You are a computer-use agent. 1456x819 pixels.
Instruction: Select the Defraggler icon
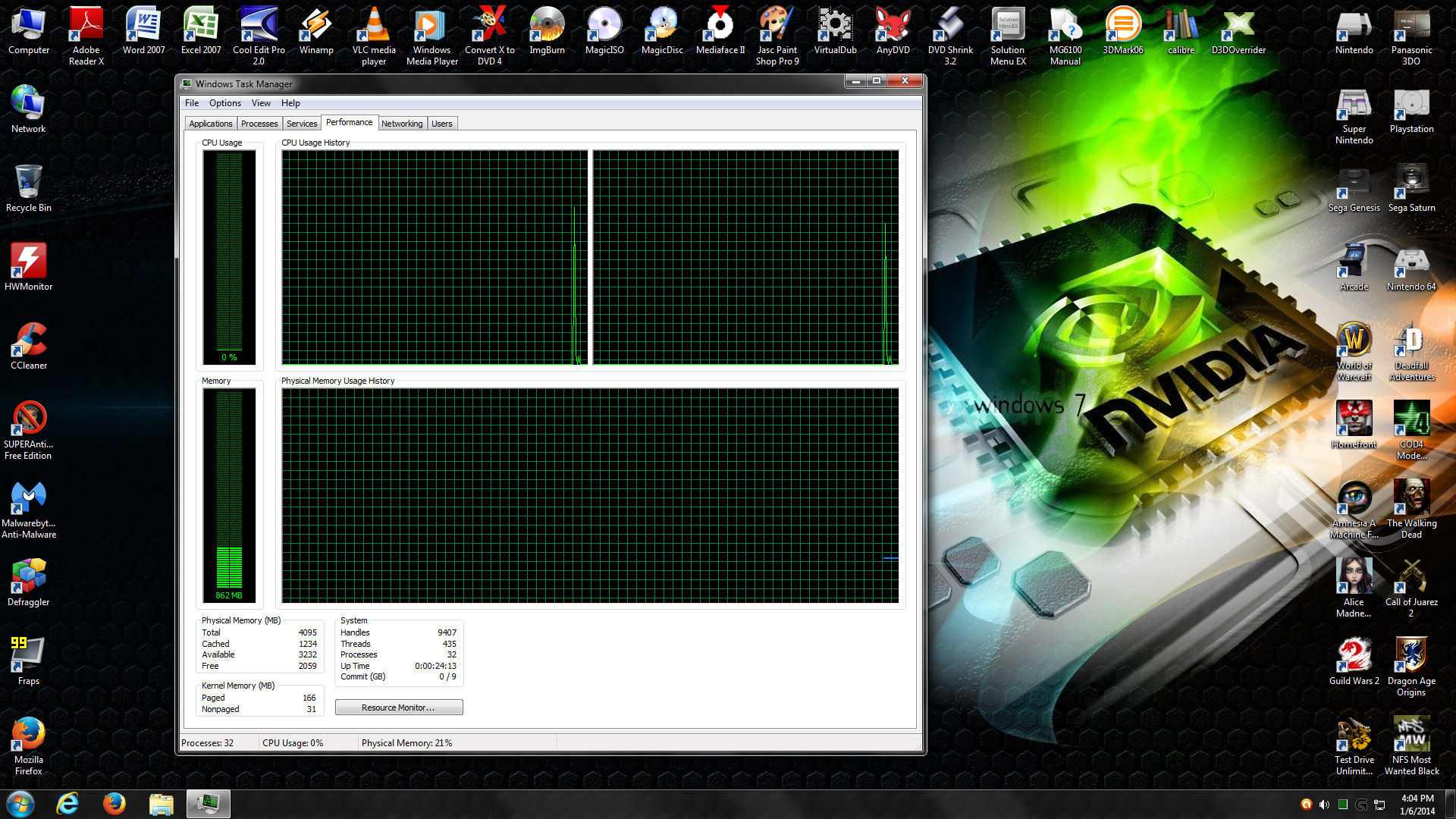click(29, 584)
